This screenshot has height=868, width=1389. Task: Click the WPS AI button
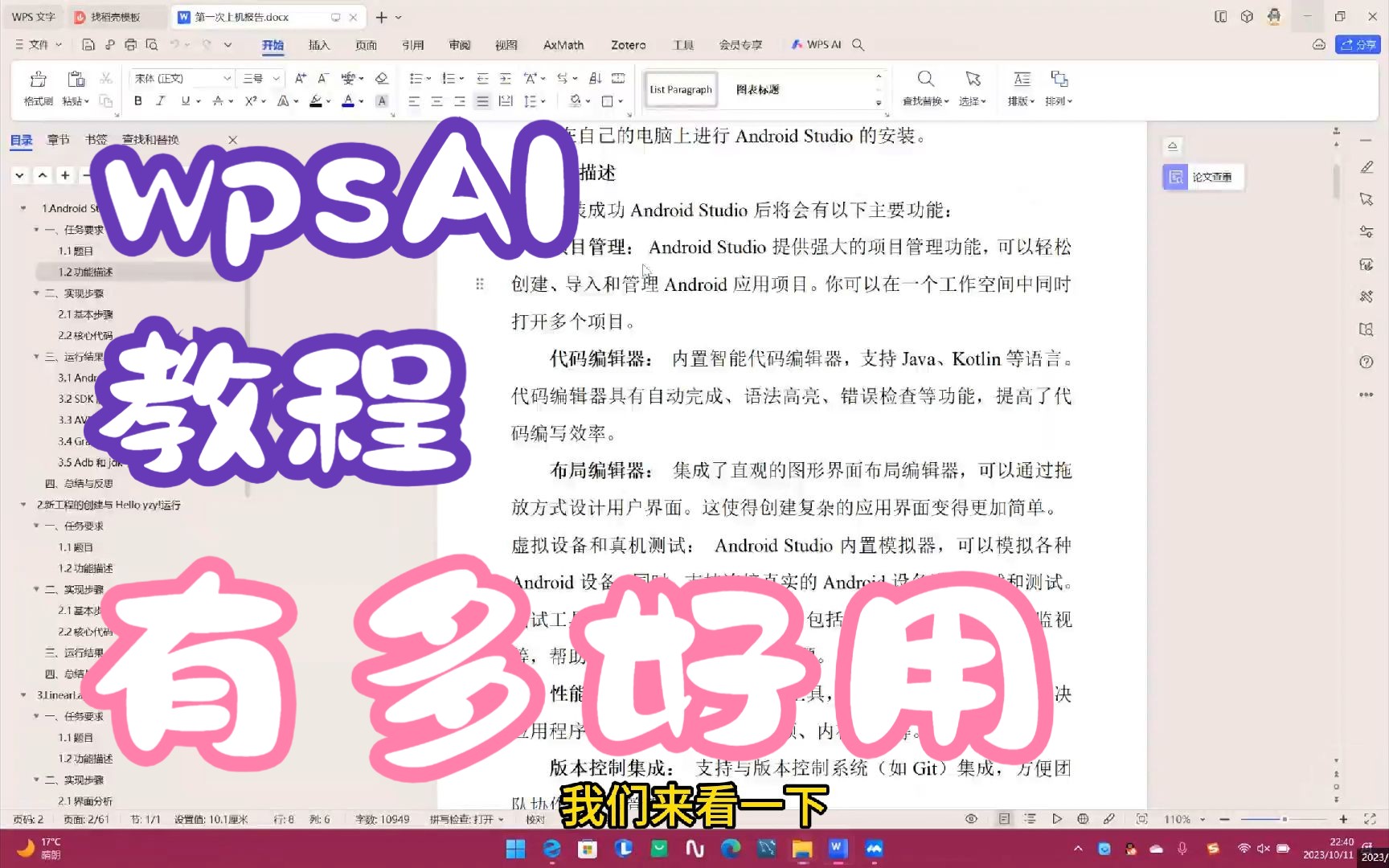click(817, 45)
